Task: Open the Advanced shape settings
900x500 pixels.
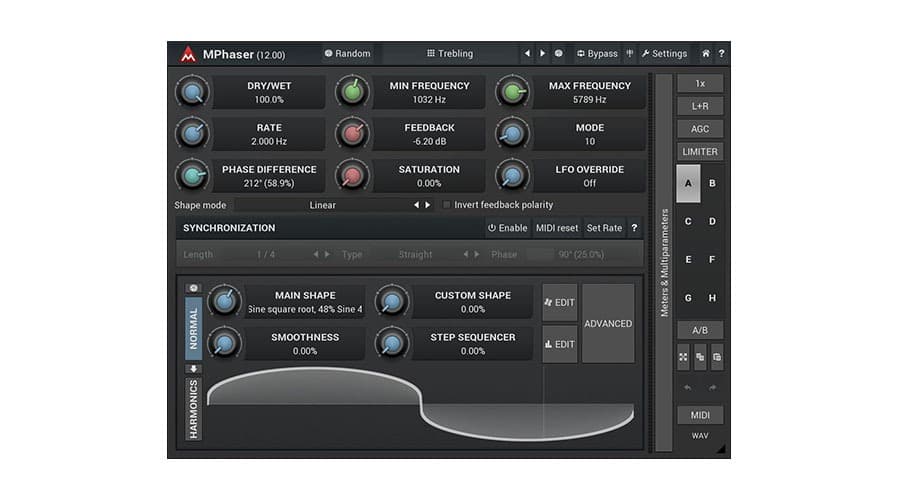Action: point(608,324)
